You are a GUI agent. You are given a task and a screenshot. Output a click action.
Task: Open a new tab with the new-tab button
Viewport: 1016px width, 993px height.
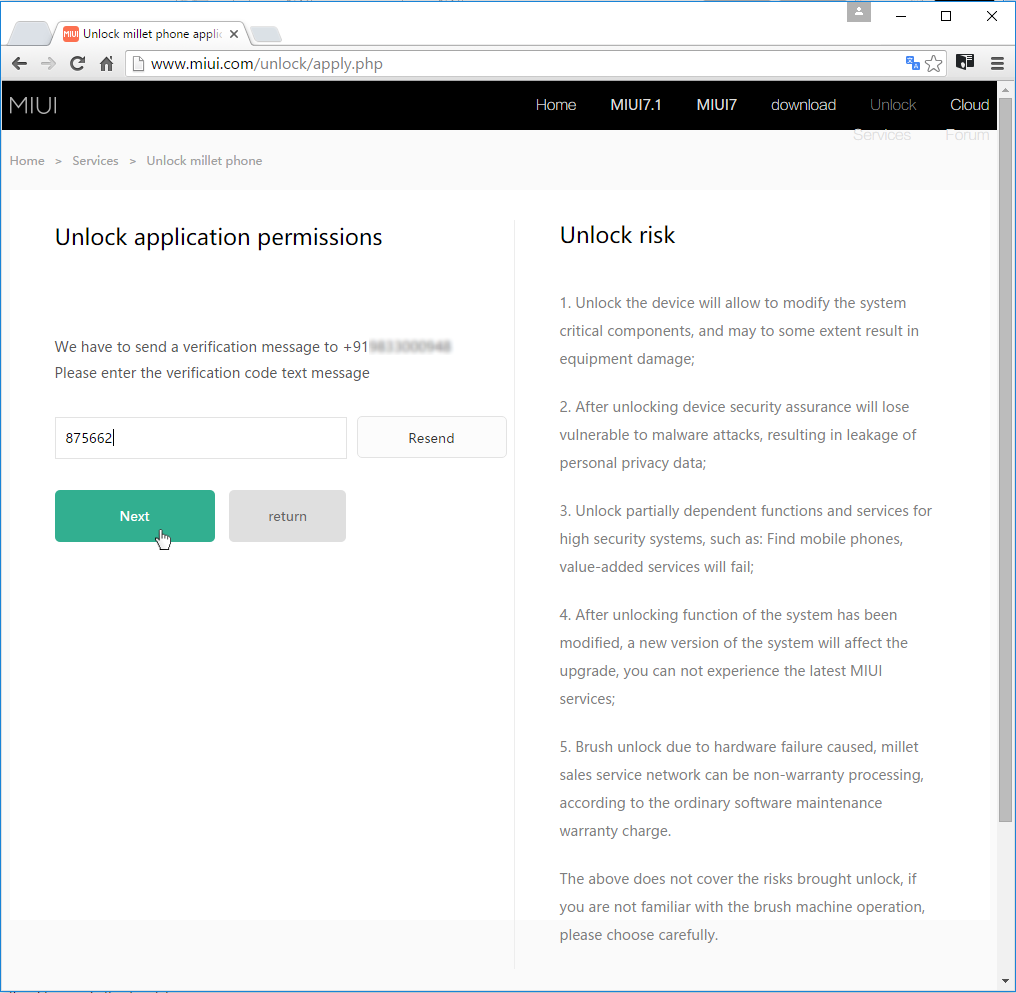pos(266,34)
